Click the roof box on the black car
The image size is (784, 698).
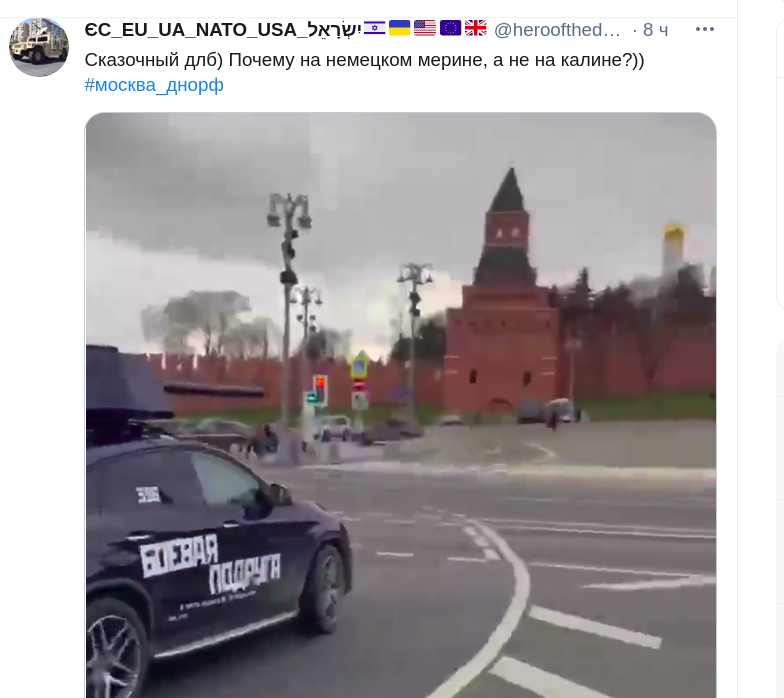click(128, 382)
